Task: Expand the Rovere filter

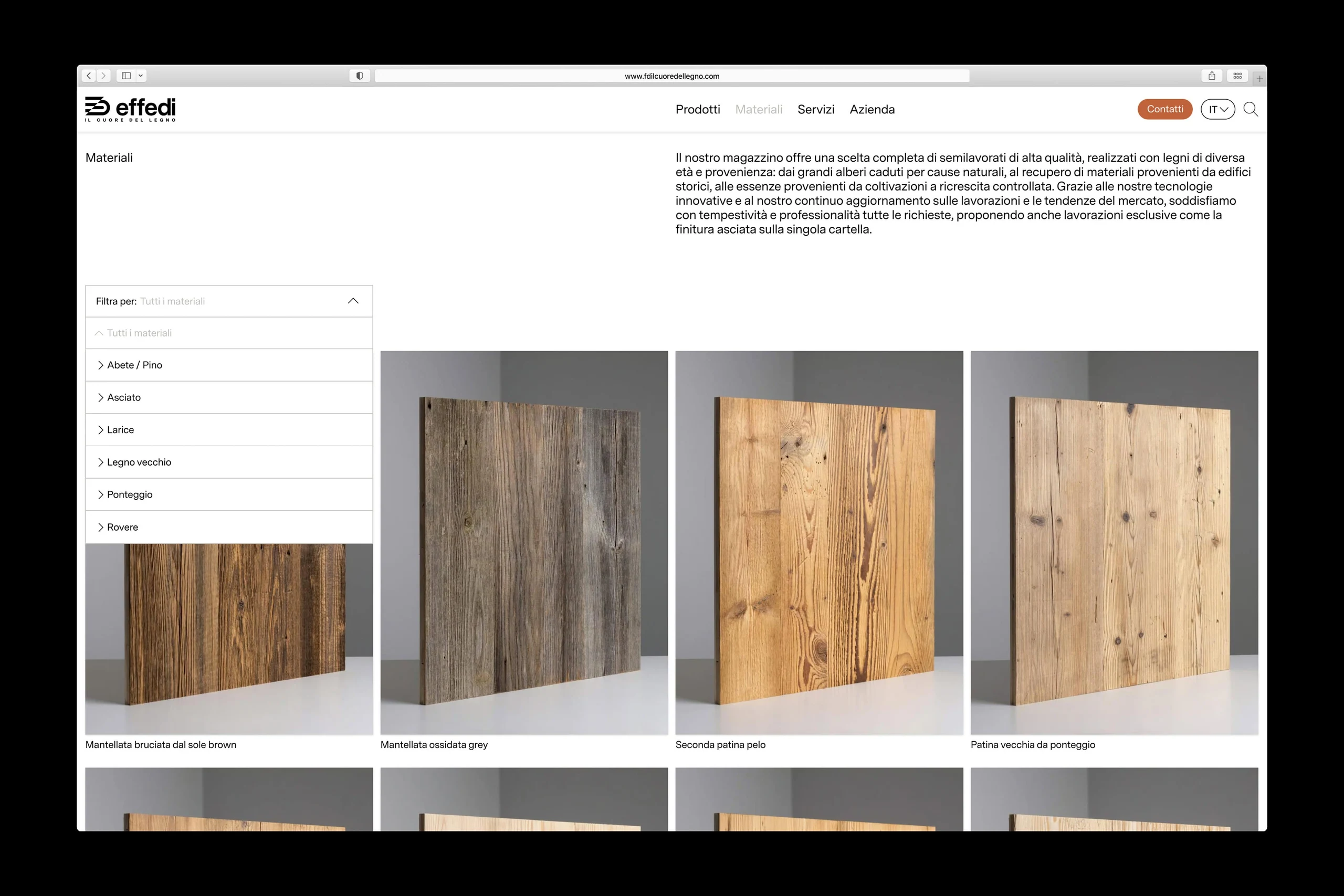Action: tap(229, 527)
